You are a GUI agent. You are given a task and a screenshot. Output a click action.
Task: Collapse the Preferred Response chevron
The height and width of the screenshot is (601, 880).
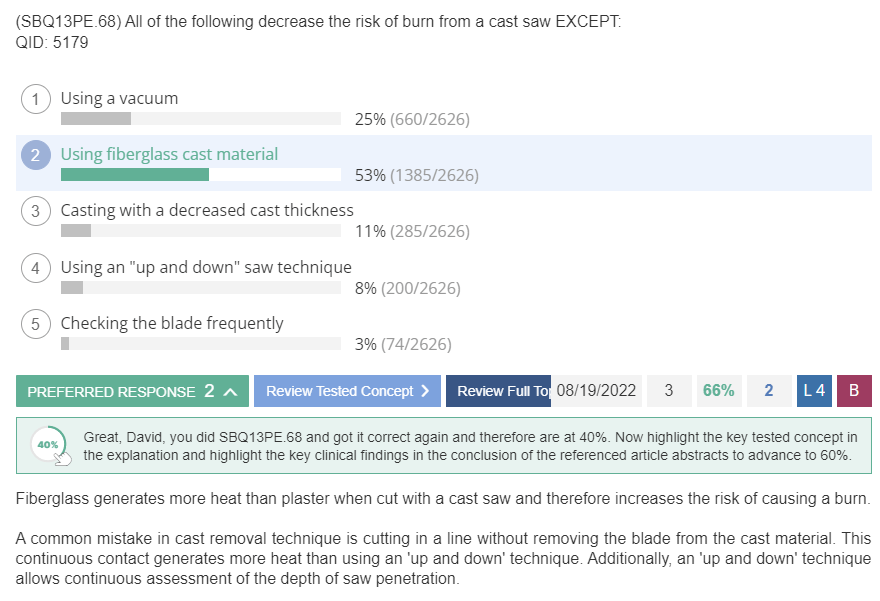(x=230, y=392)
